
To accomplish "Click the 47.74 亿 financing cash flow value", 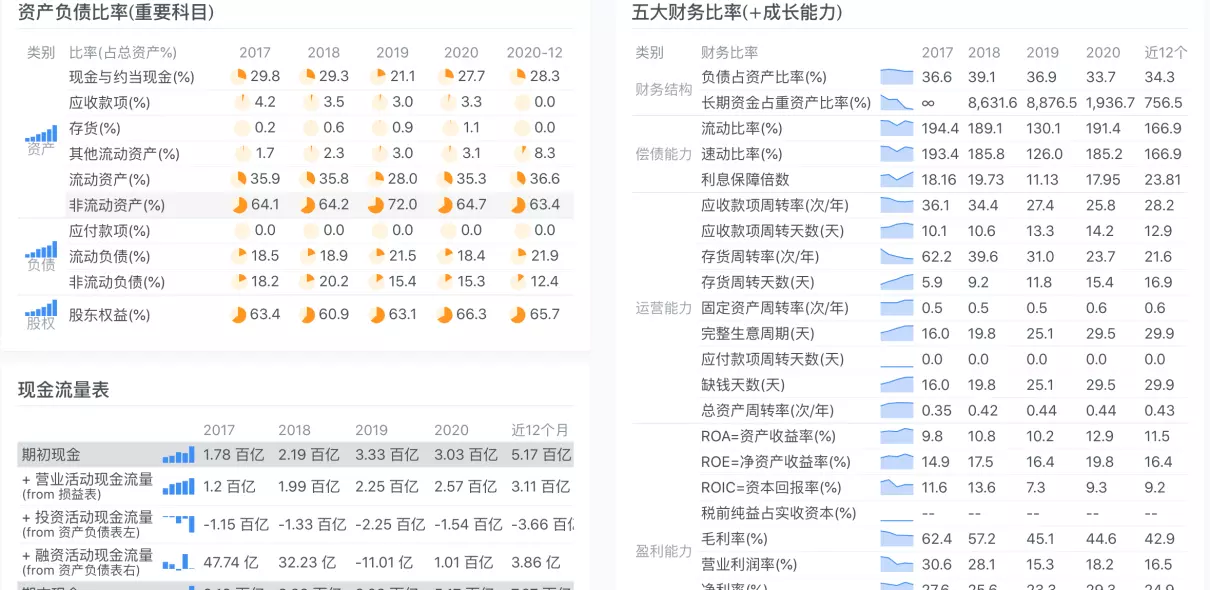I will [233, 562].
